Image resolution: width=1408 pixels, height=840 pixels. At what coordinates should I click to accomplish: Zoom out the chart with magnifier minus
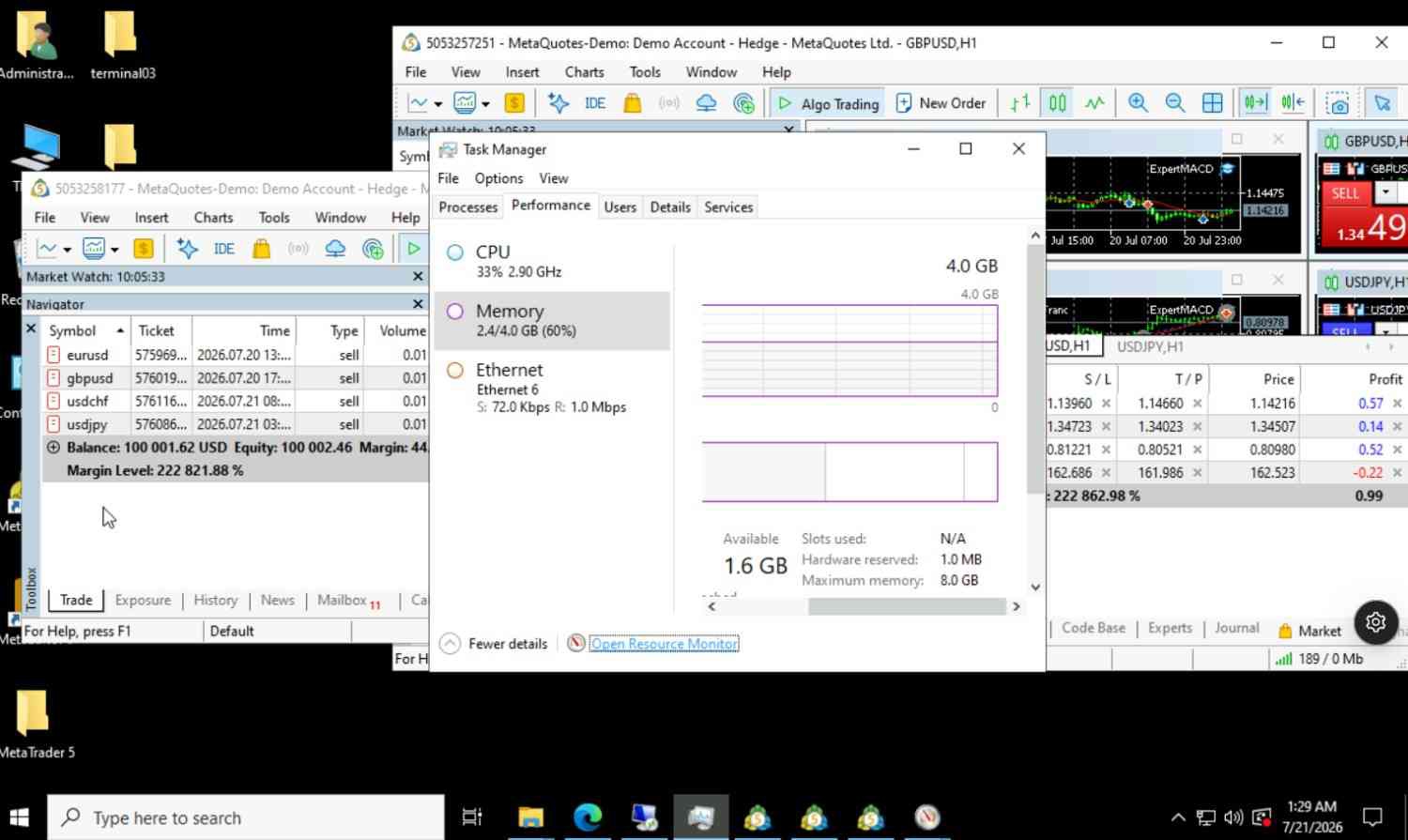tap(1174, 103)
